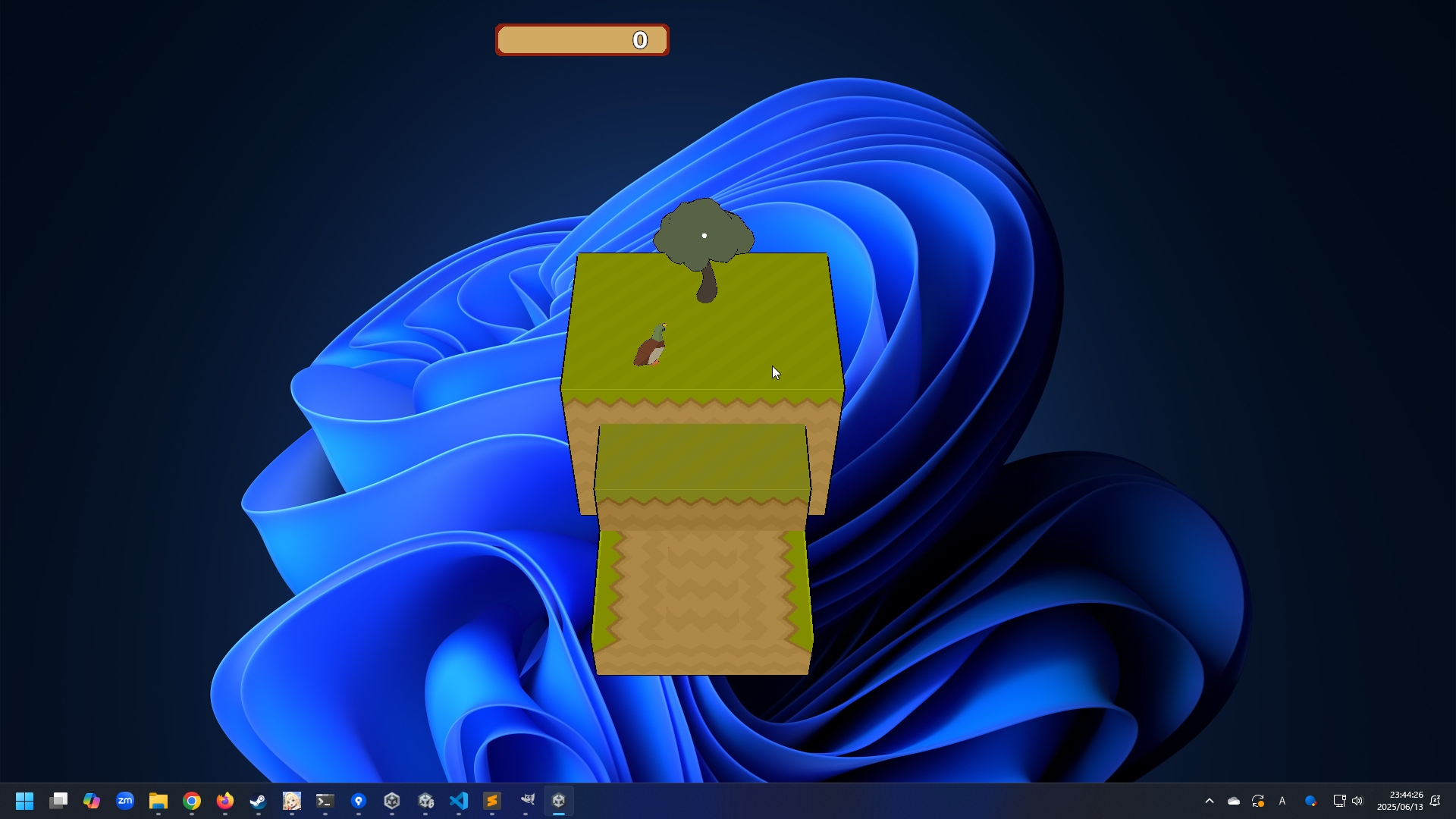Launch Copilot from the taskbar
Image resolution: width=1456 pixels, height=819 pixels.
(92, 801)
